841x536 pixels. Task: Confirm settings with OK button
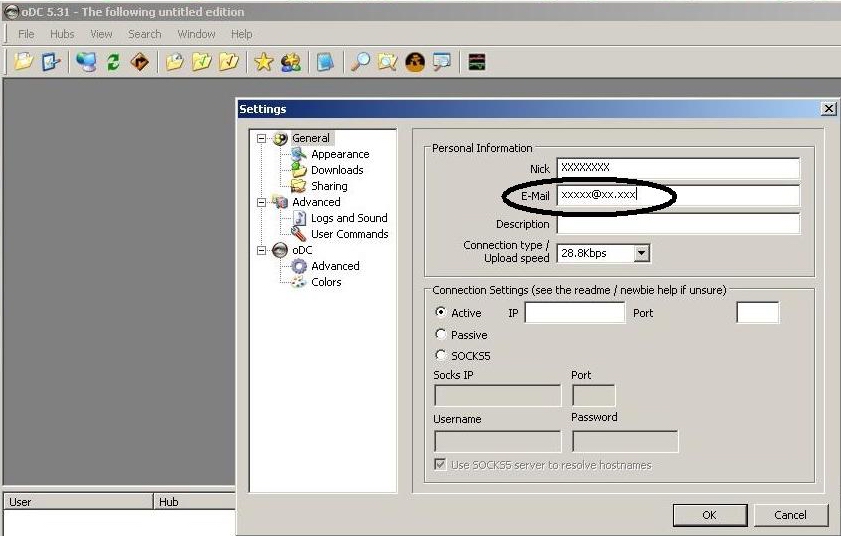(710, 515)
